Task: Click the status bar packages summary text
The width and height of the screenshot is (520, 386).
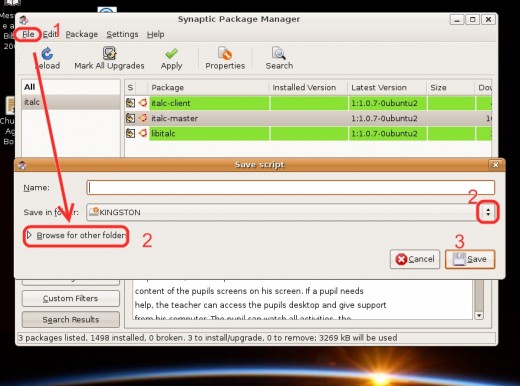Action: [207, 338]
